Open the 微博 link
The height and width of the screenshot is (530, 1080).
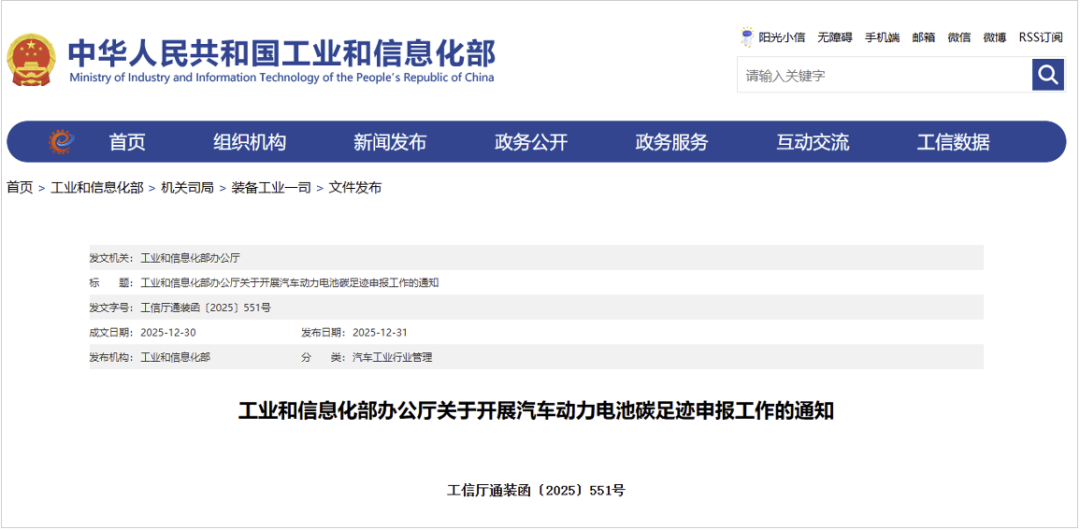(995, 38)
